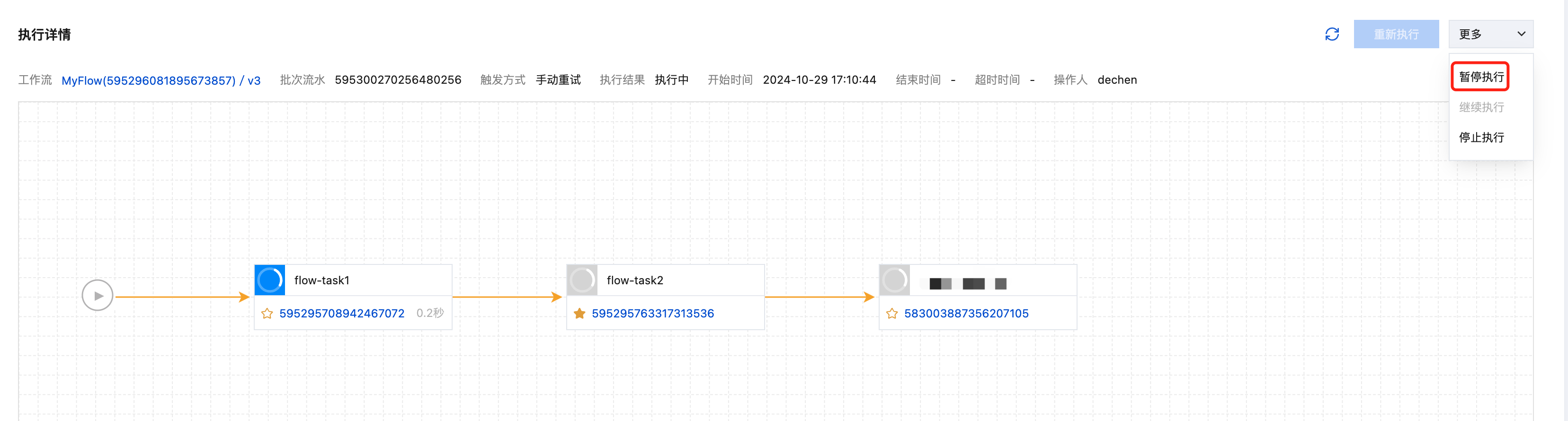This screenshot has height=421, width=1568.
Task: Click the 0.2秒 duration on flow-task1
Action: [430, 313]
